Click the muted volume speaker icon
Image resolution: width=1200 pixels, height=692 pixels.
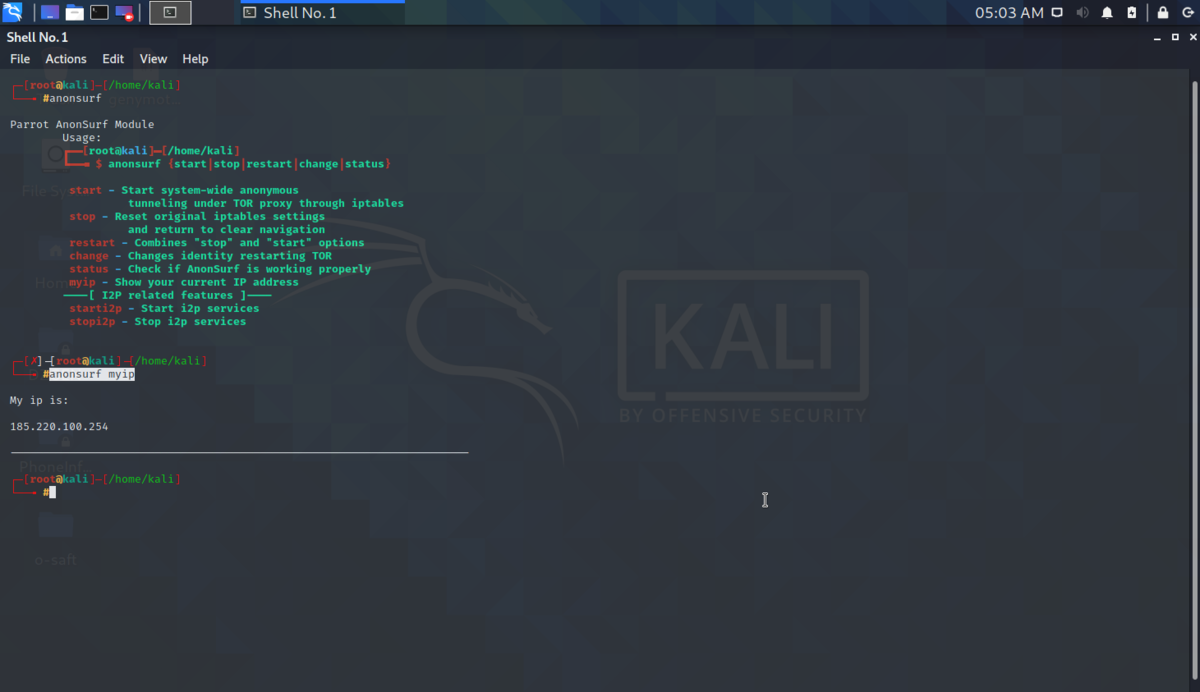click(x=1083, y=13)
